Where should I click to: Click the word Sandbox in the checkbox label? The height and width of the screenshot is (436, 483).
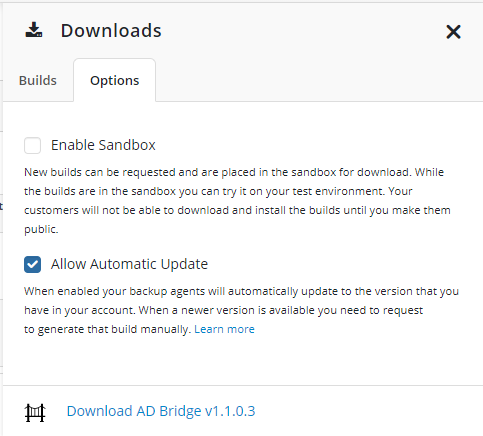tap(127, 145)
